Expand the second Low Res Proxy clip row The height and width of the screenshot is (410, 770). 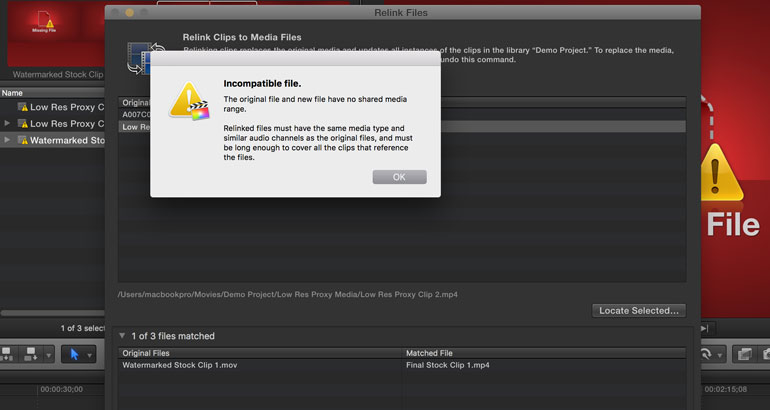point(7,123)
